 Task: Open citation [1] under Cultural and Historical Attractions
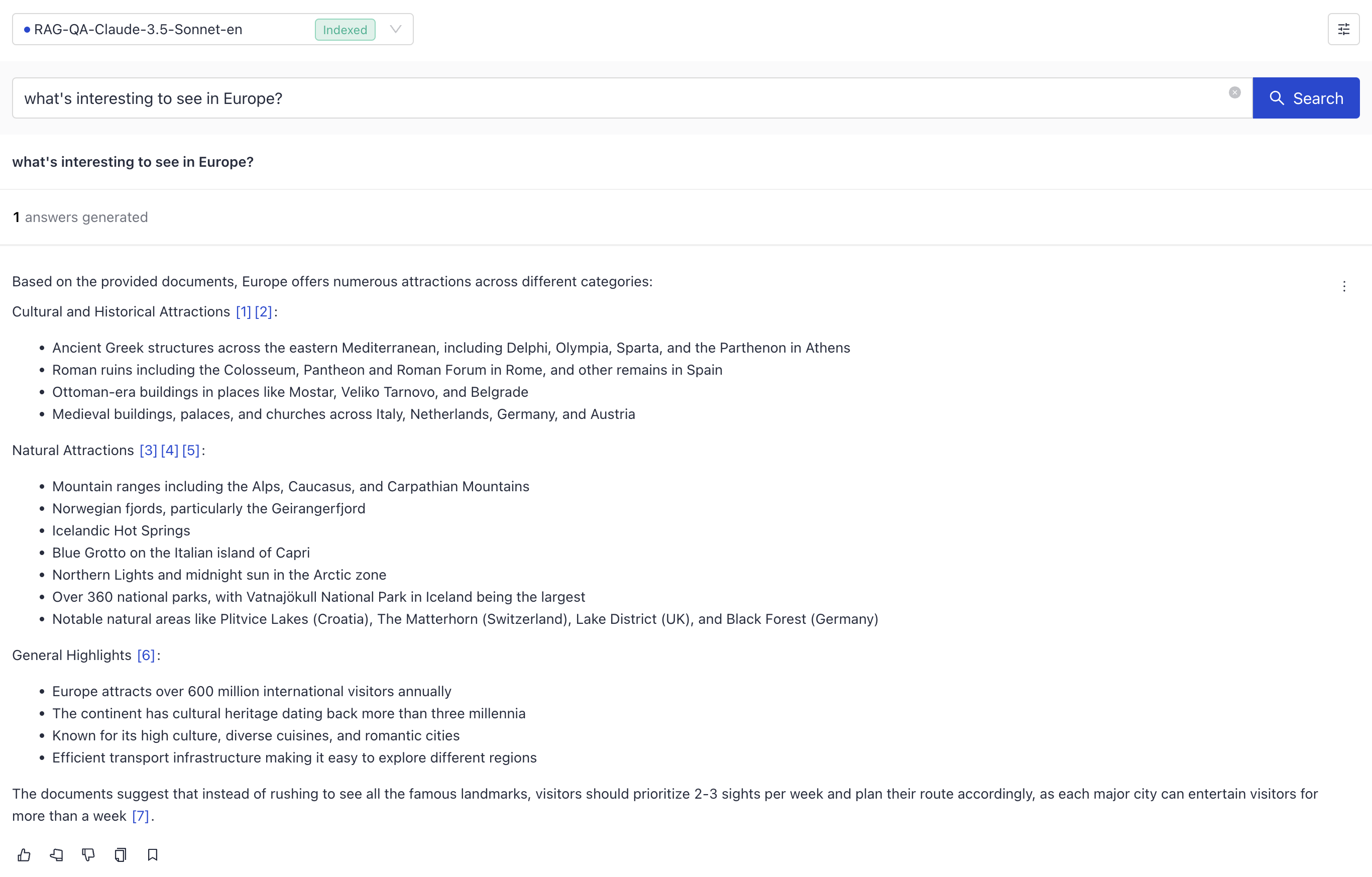click(243, 312)
